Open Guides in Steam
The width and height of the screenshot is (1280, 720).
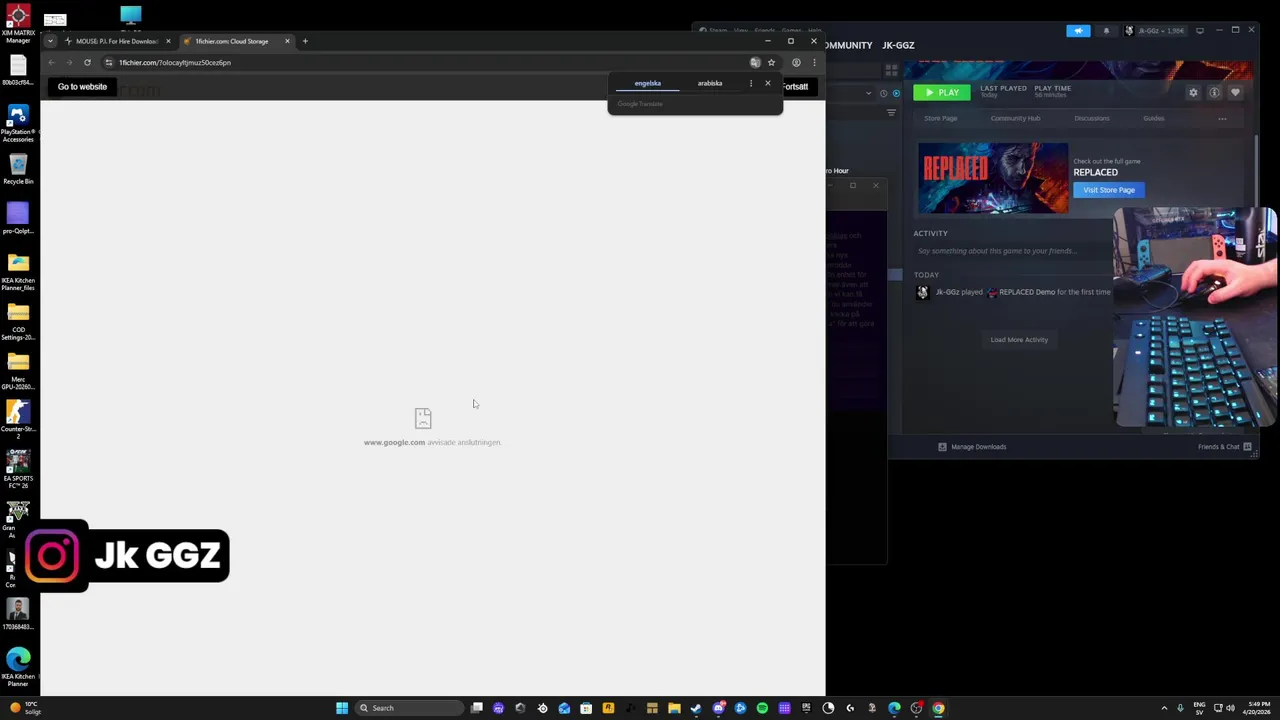tap(1153, 118)
